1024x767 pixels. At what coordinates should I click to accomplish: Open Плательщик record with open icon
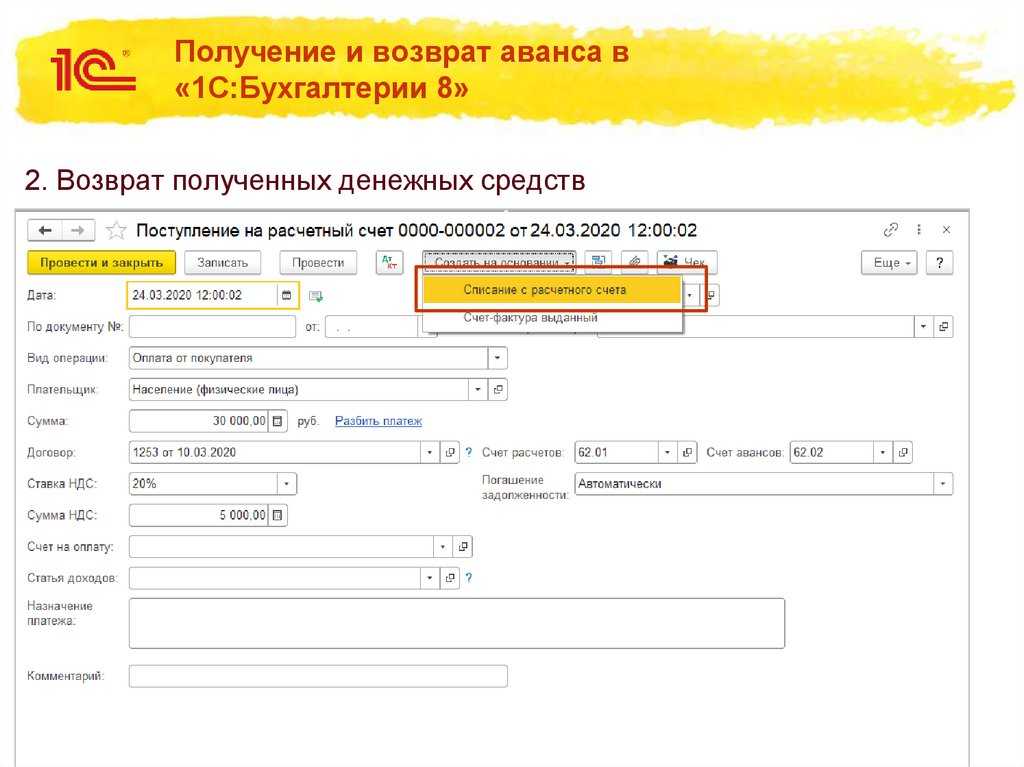[x=498, y=390]
